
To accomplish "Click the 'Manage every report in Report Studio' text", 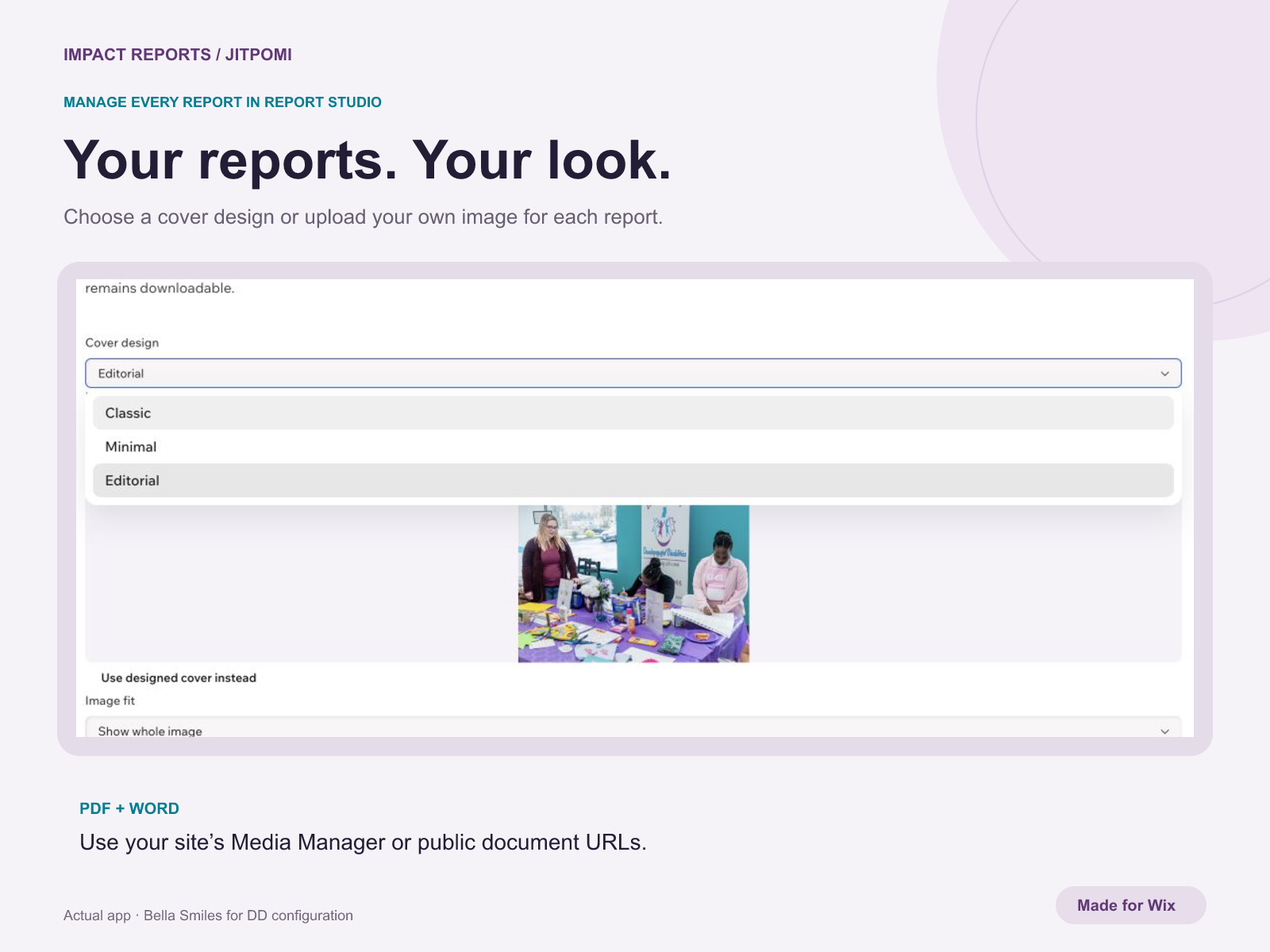I will tap(222, 102).
